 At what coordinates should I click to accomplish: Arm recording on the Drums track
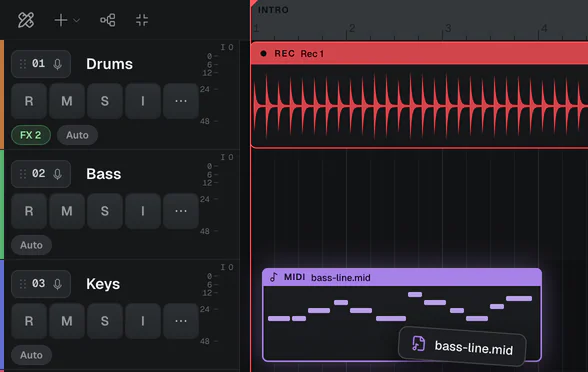[29, 101]
